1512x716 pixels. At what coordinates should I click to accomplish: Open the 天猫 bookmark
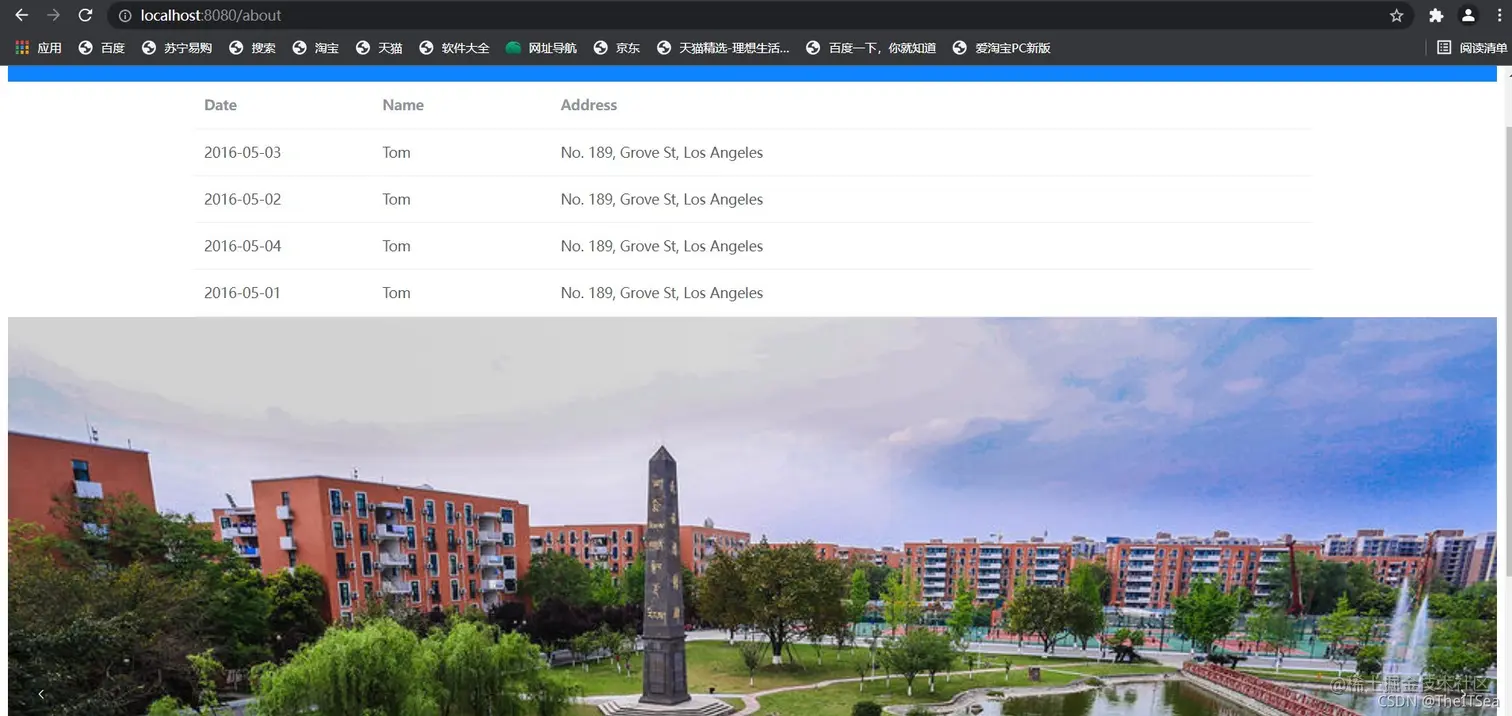click(x=379, y=48)
